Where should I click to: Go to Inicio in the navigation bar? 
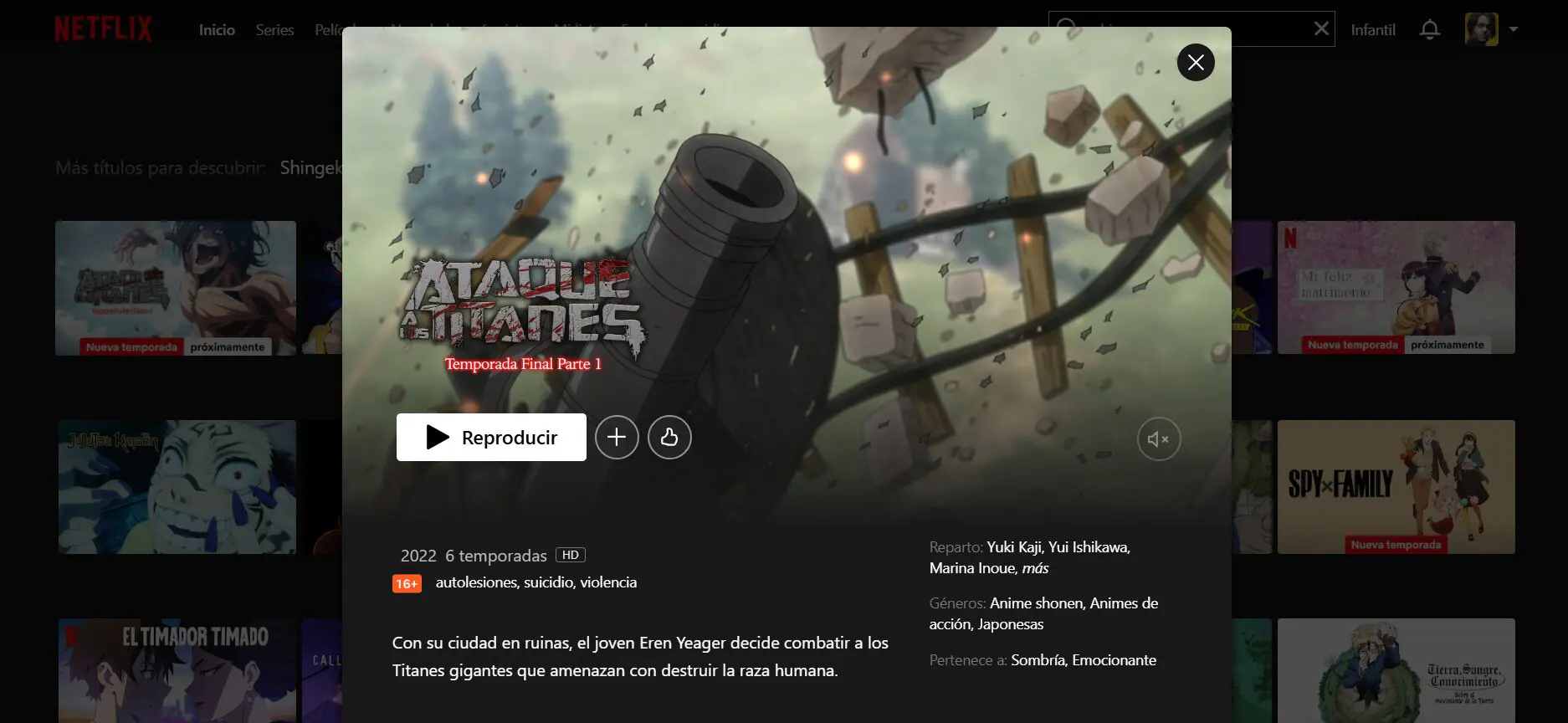[217, 29]
